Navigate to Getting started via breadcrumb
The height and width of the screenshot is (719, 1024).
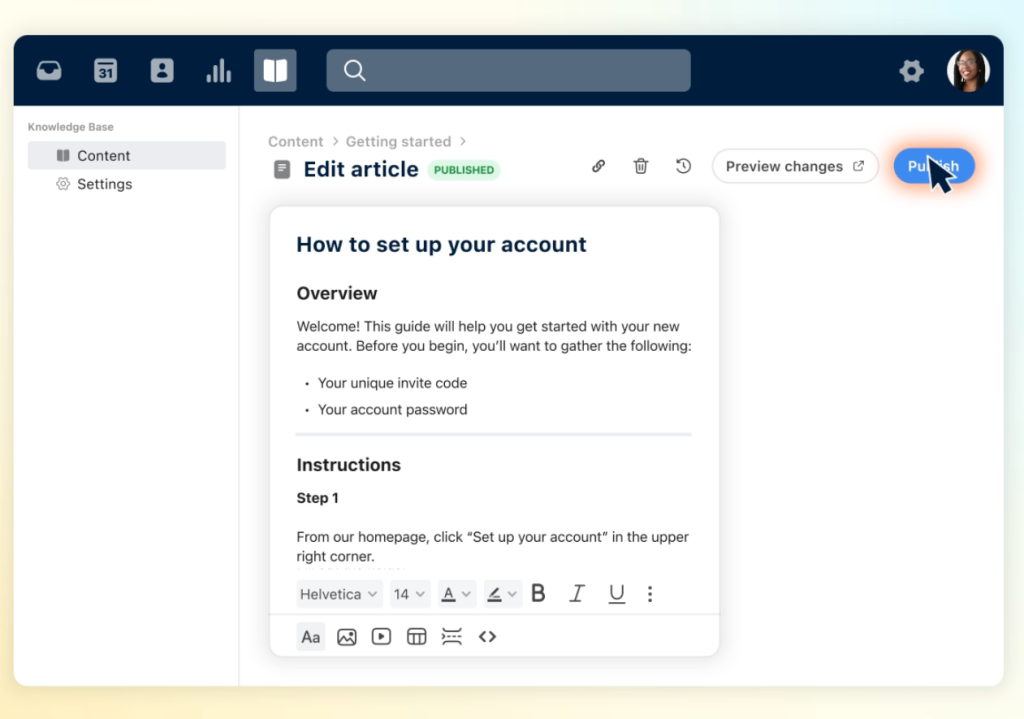point(398,141)
